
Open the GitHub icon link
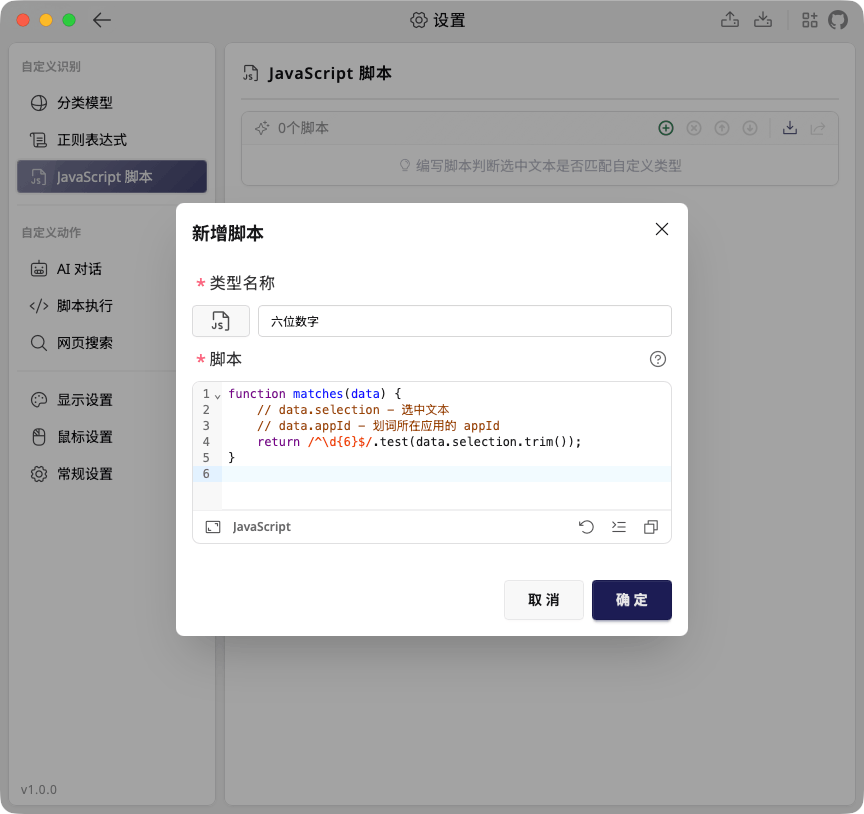[x=838, y=20]
